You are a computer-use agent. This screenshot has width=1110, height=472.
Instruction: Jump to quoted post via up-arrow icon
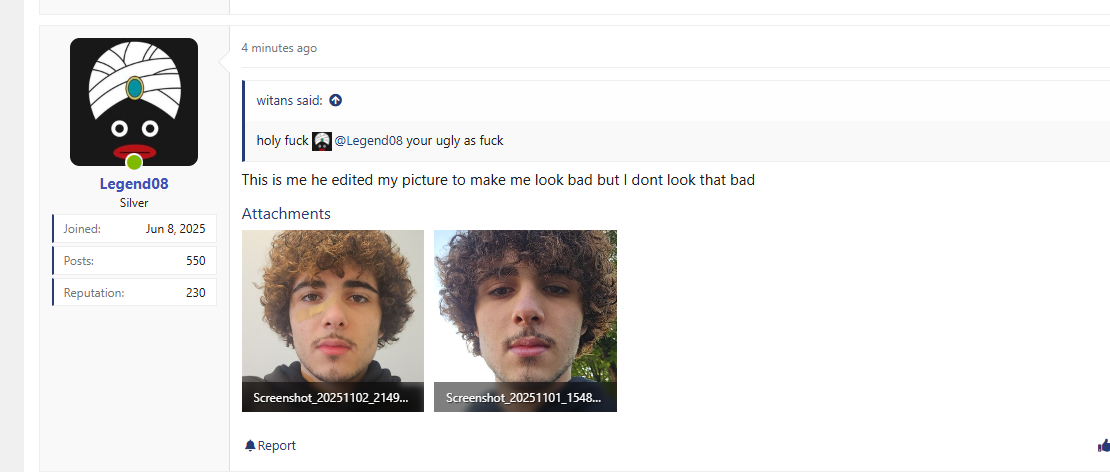pyautogui.click(x=336, y=100)
